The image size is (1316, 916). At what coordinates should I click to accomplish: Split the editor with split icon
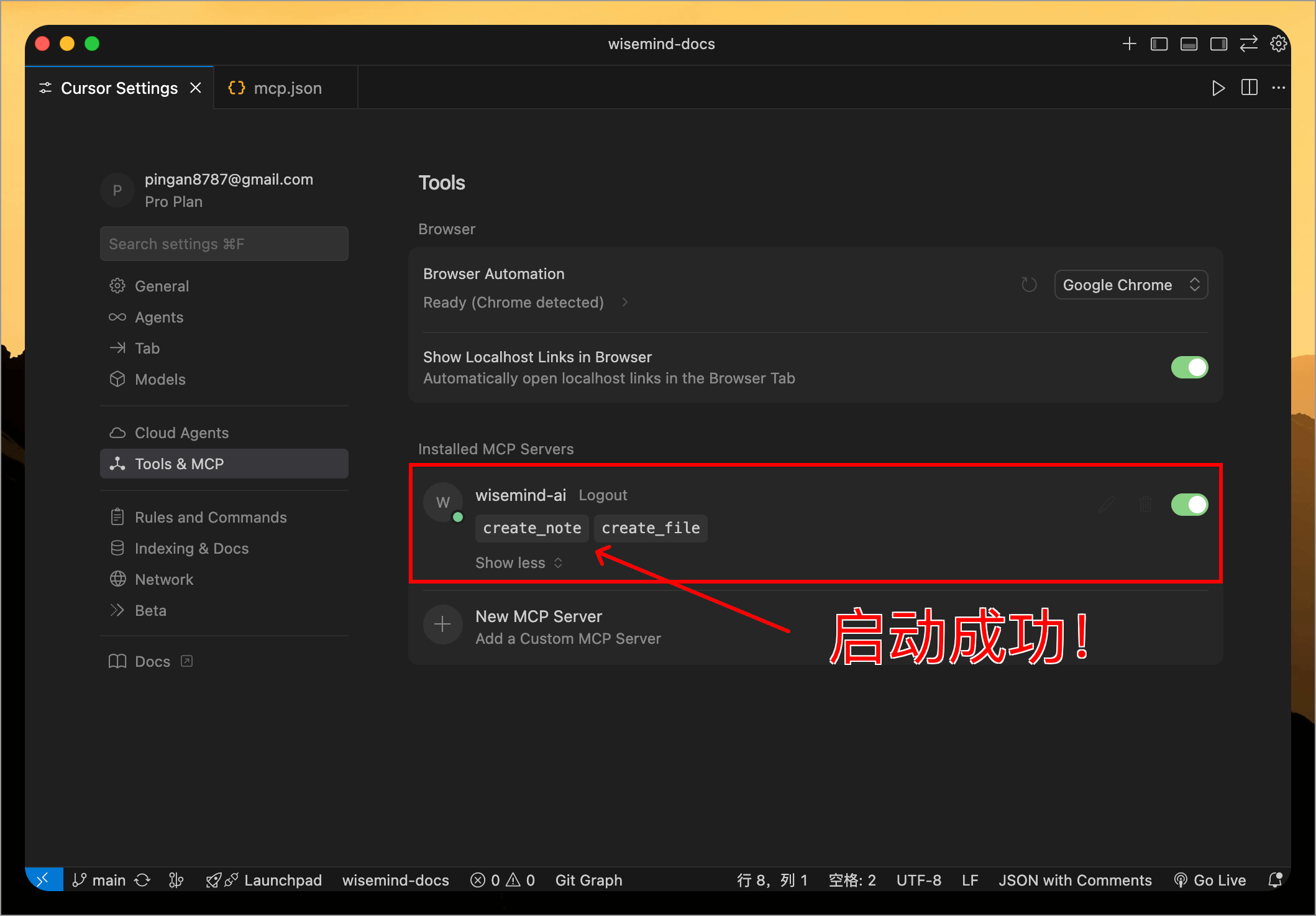[1249, 88]
